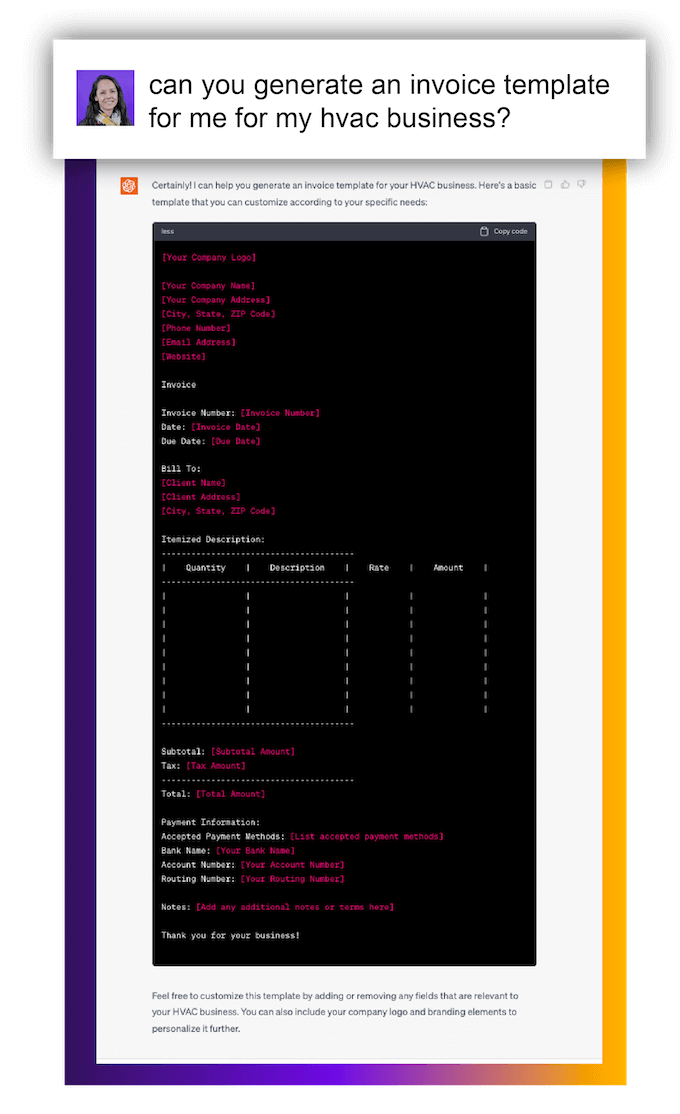Click the [Invoice Number] placeholder
Viewport: 680px width, 1114px height.
(x=280, y=413)
